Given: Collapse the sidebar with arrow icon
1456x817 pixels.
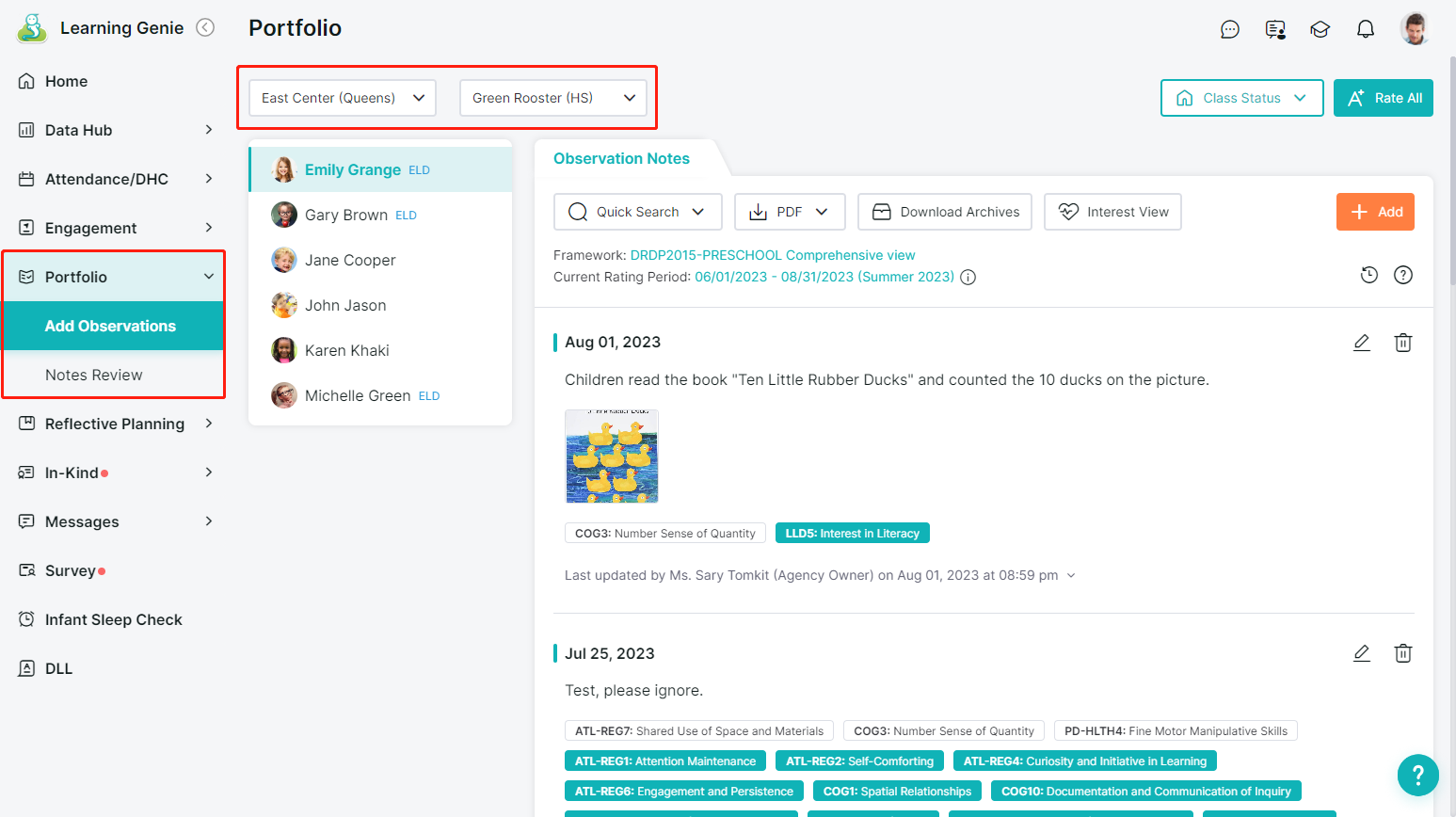Looking at the screenshot, I should pos(205,28).
